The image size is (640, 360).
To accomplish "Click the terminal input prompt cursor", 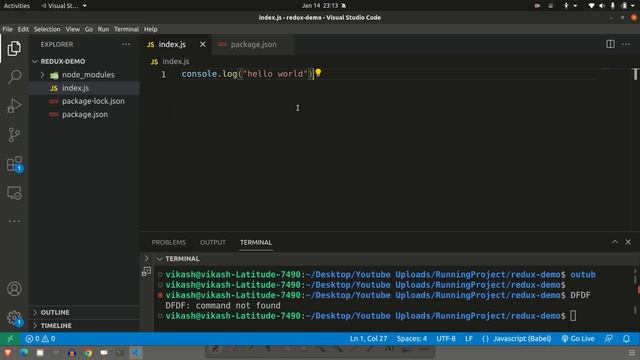I will click(x=573, y=316).
